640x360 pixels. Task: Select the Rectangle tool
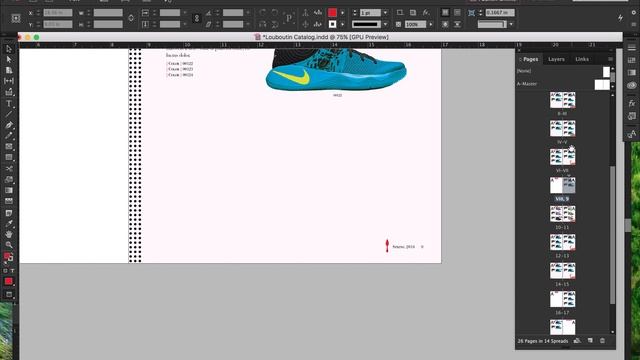(x=9, y=157)
